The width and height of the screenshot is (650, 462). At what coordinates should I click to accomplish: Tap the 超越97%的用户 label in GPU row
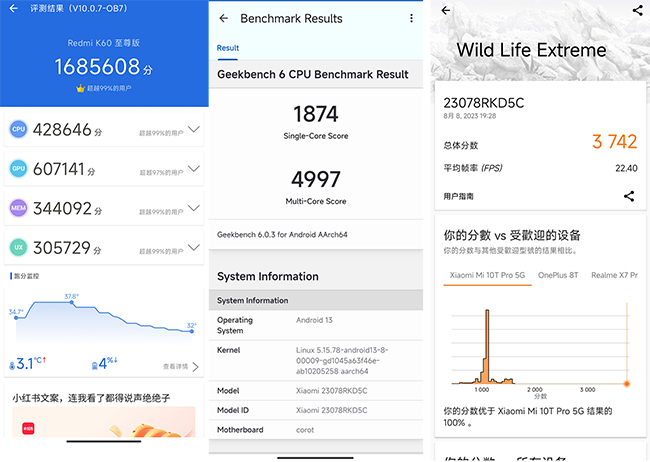pyautogui.click(x=161, y=173)
